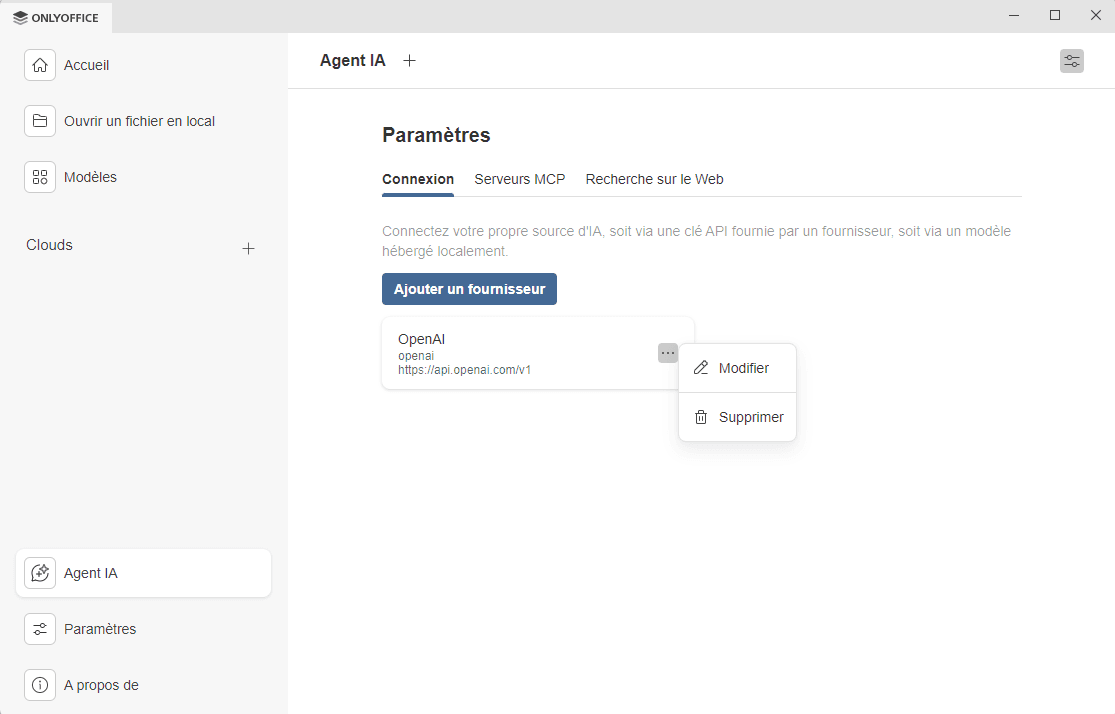Image resolution: width=1115 pixels, height=714 pixels.
Task: Expand Clouds with the plus button
Action: pos(248,248)
